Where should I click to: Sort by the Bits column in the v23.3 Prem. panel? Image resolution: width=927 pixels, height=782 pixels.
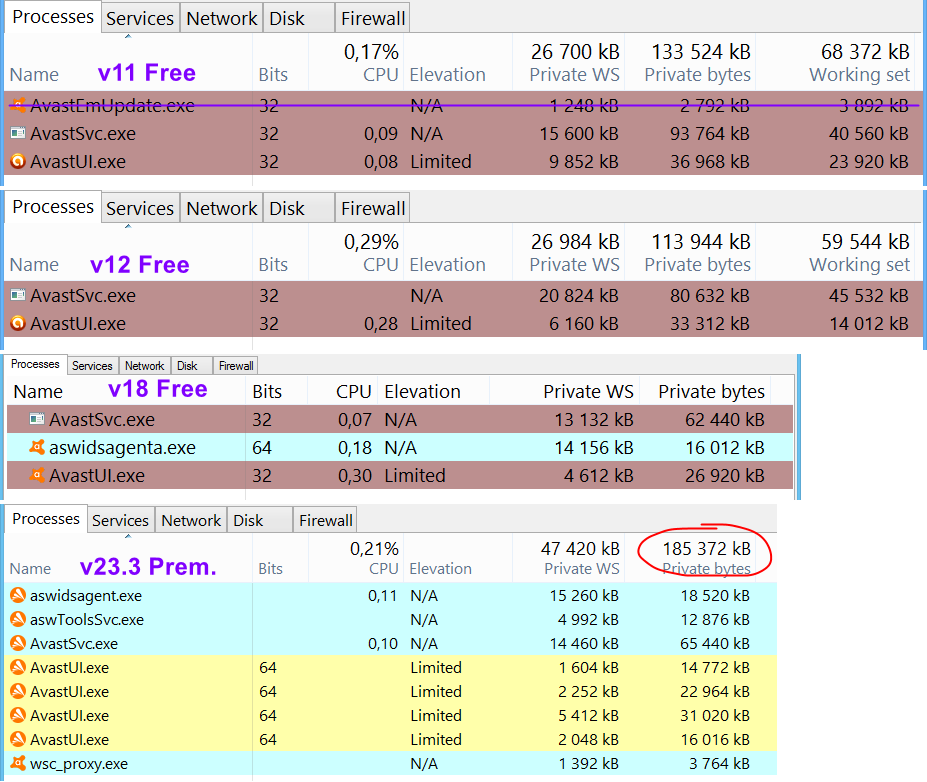point(280,557)
